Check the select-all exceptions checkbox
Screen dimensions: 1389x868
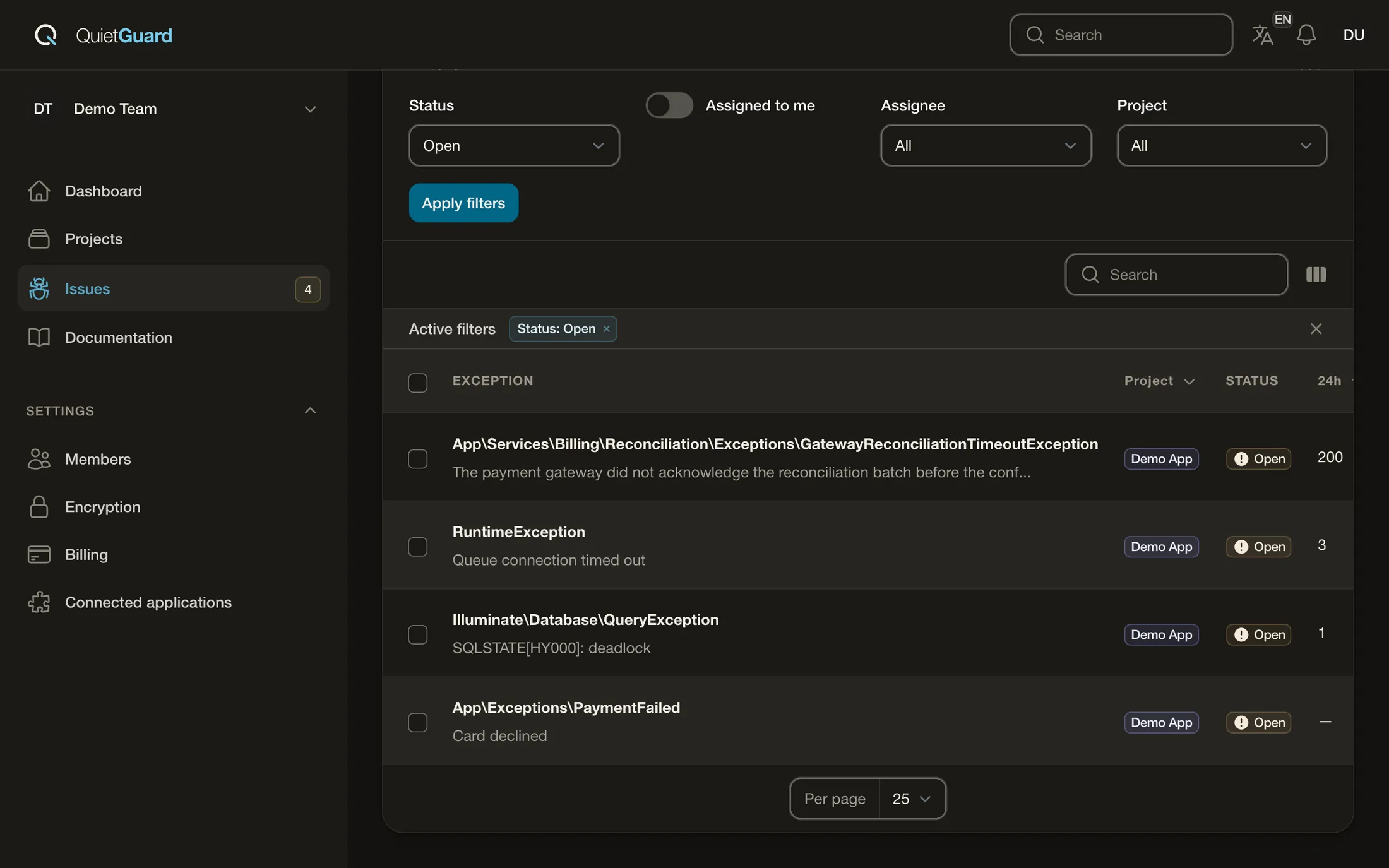point(417,383)
